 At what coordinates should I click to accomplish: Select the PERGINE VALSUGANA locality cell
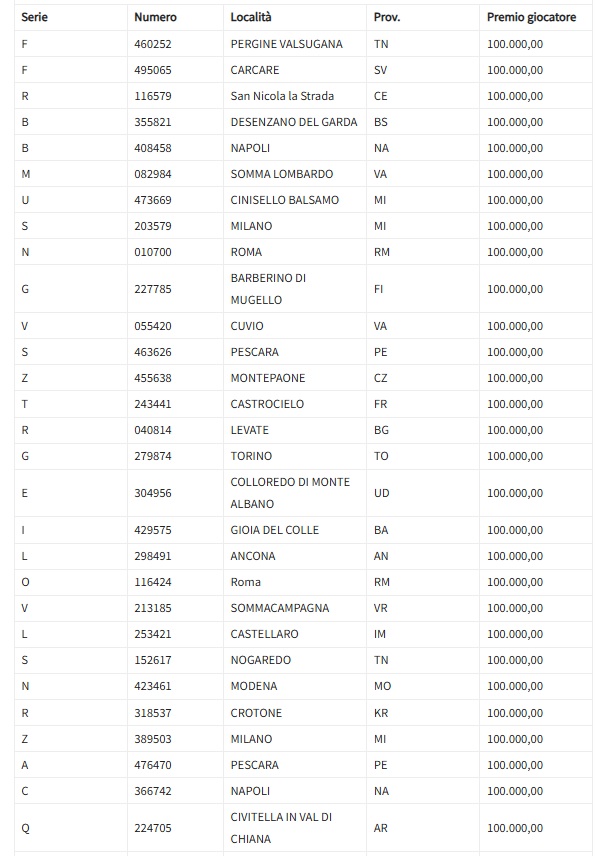click(x=286, y=44)
